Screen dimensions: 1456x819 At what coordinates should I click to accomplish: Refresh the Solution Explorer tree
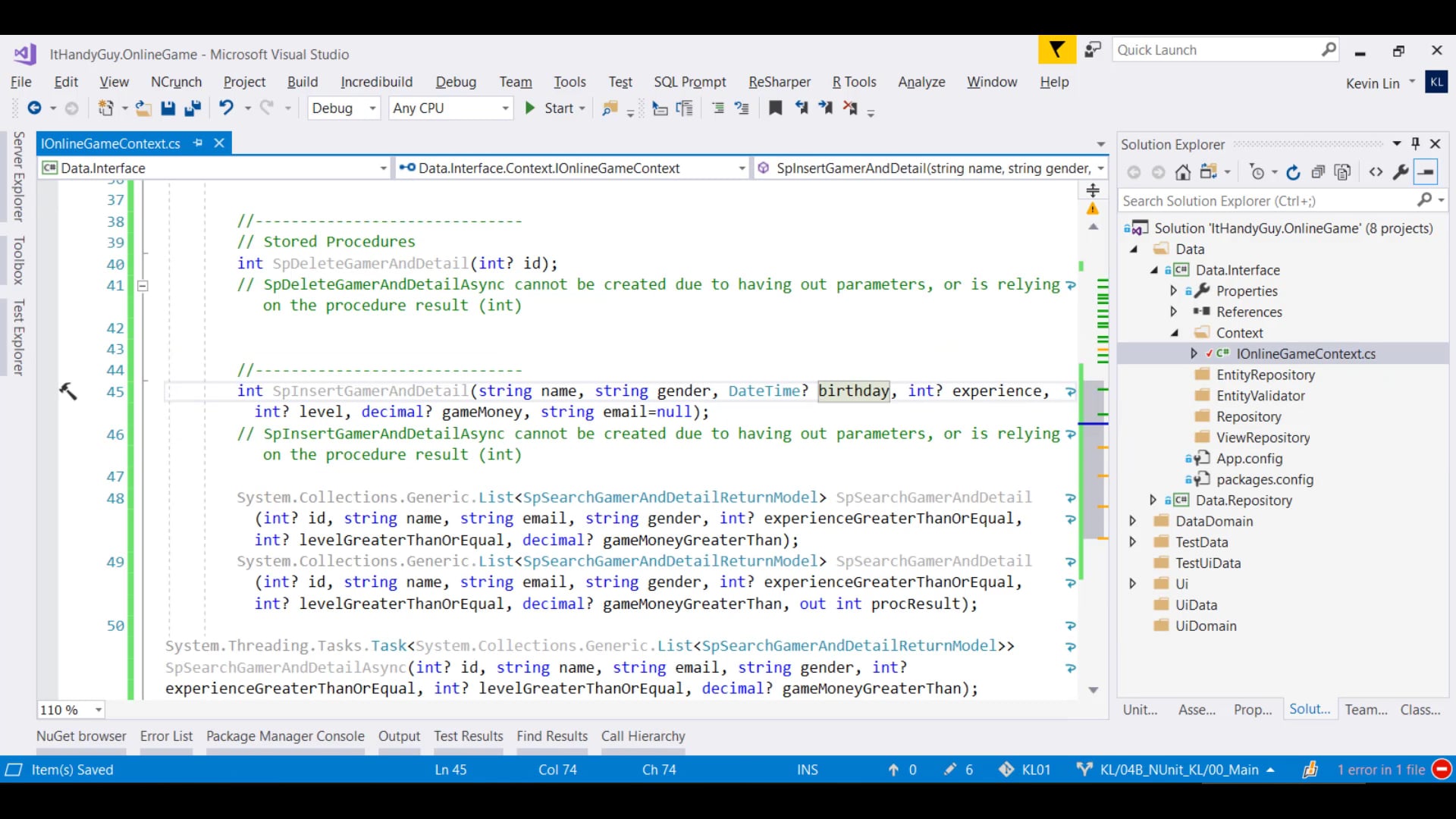point(1293,173)
